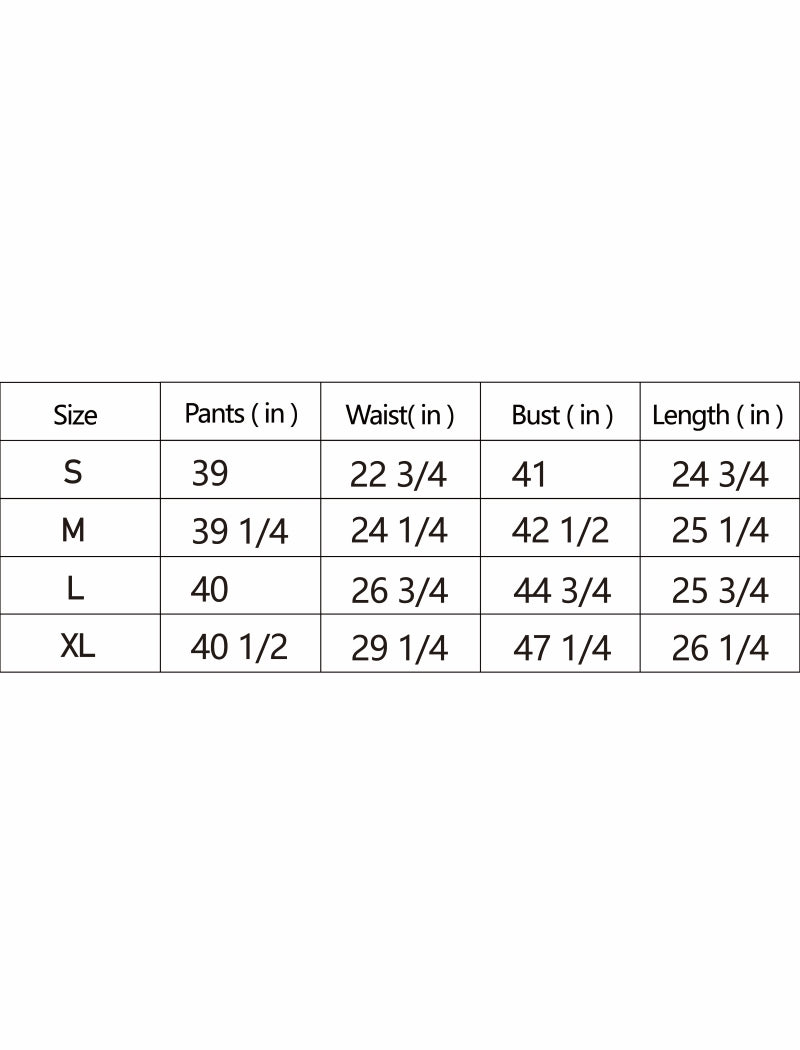Select waist value 29 1/4
This screenshot has width=800, height=1050.
pyautogui.click(x=399, y=649)
